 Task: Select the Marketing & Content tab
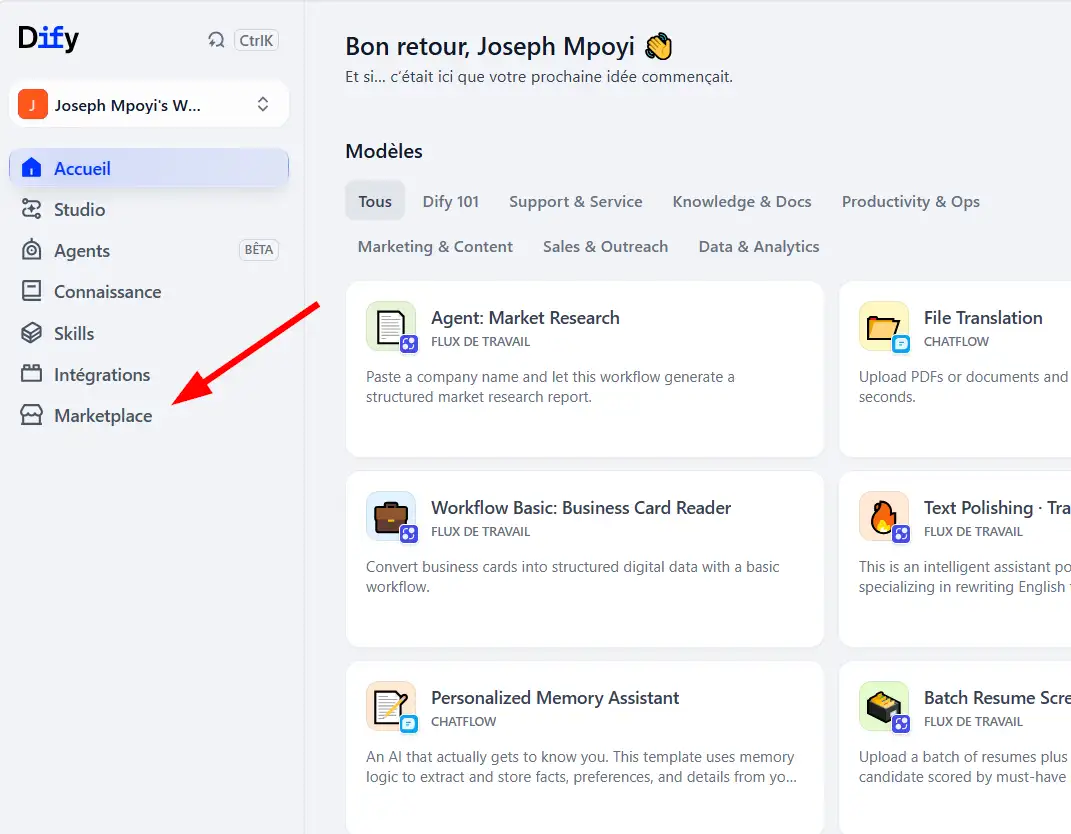coord(435,247)
